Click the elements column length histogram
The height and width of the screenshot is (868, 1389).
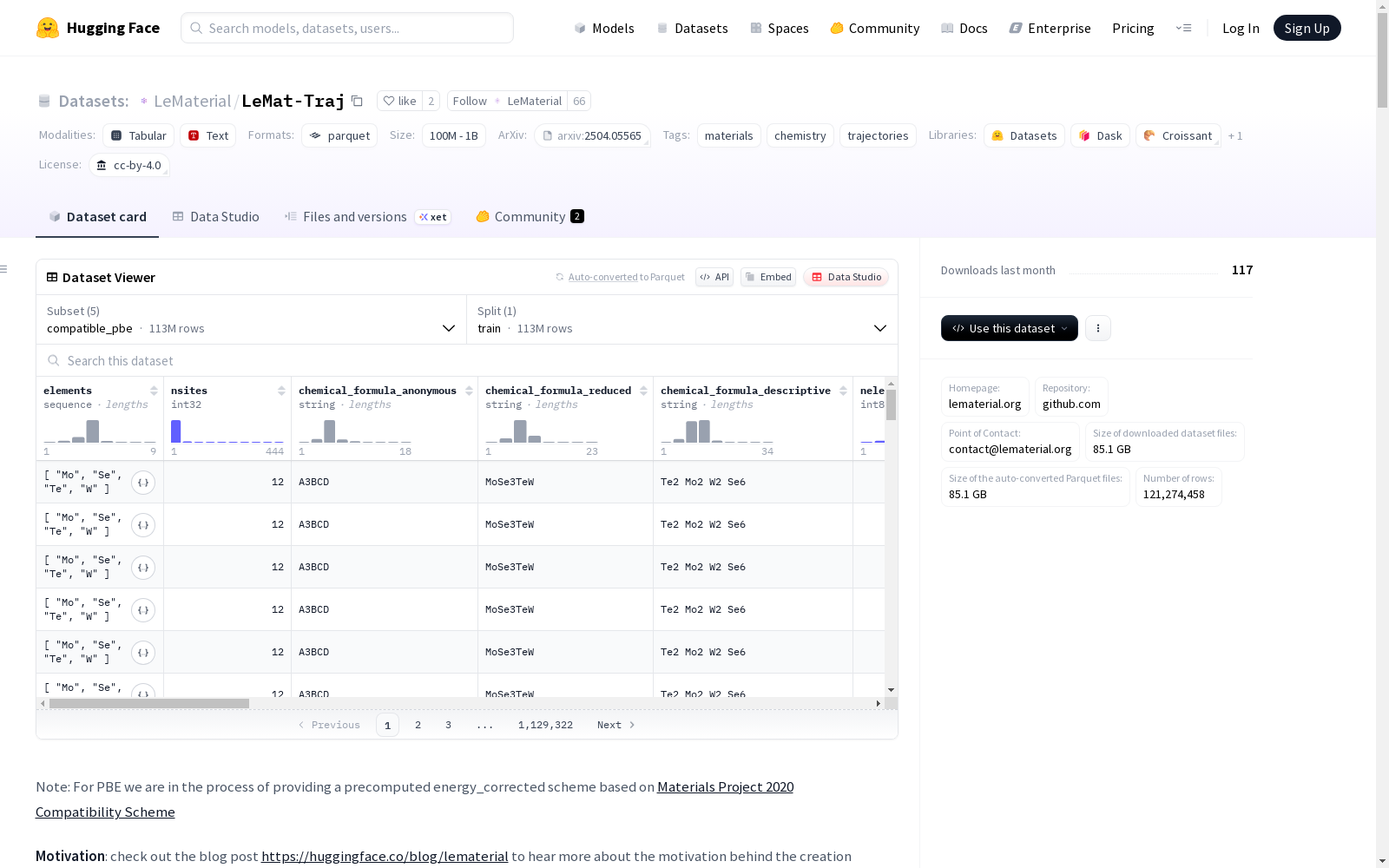pyautogui.click(x=100, y=431)
